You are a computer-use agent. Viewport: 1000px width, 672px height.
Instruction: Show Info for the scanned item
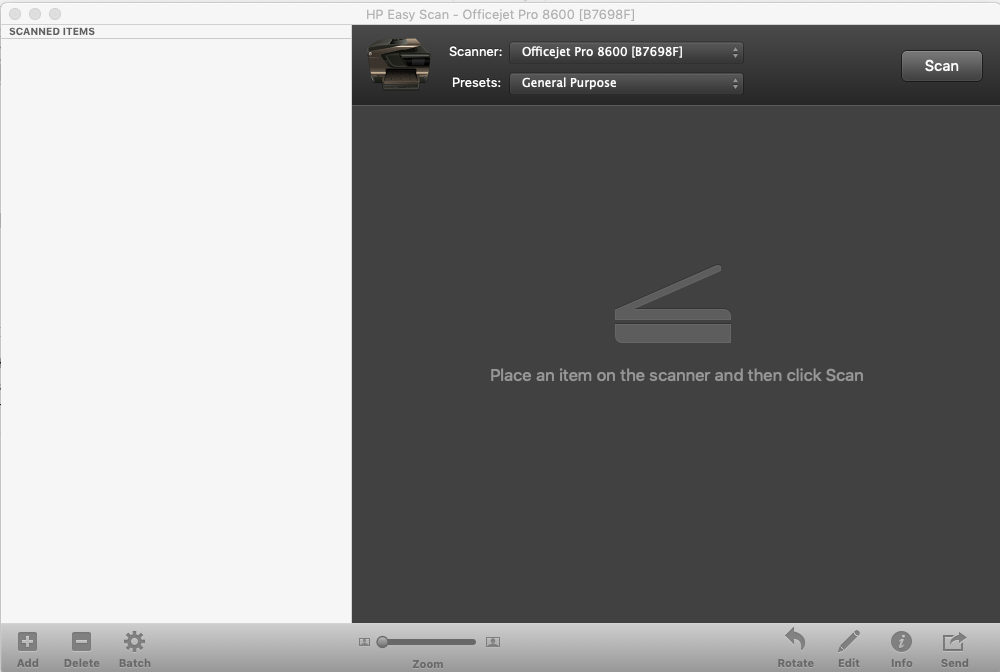[x=901, y=641]
